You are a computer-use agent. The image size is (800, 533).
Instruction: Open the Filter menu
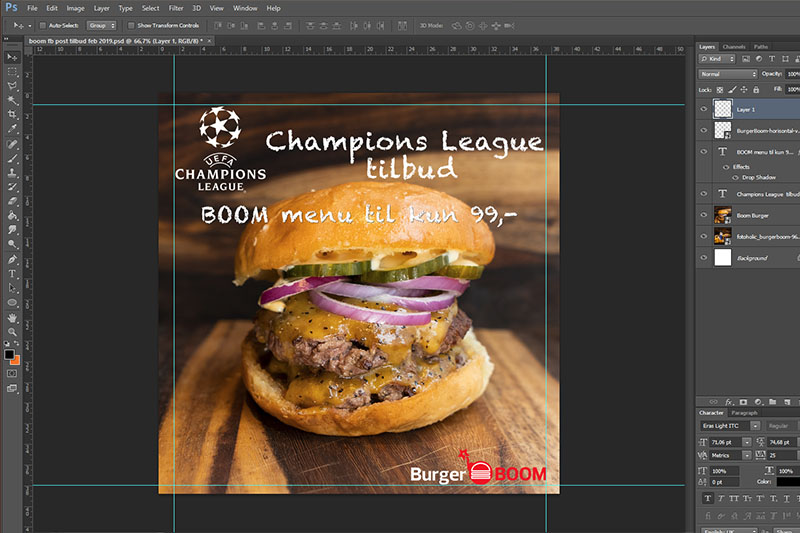pos(176,8)
